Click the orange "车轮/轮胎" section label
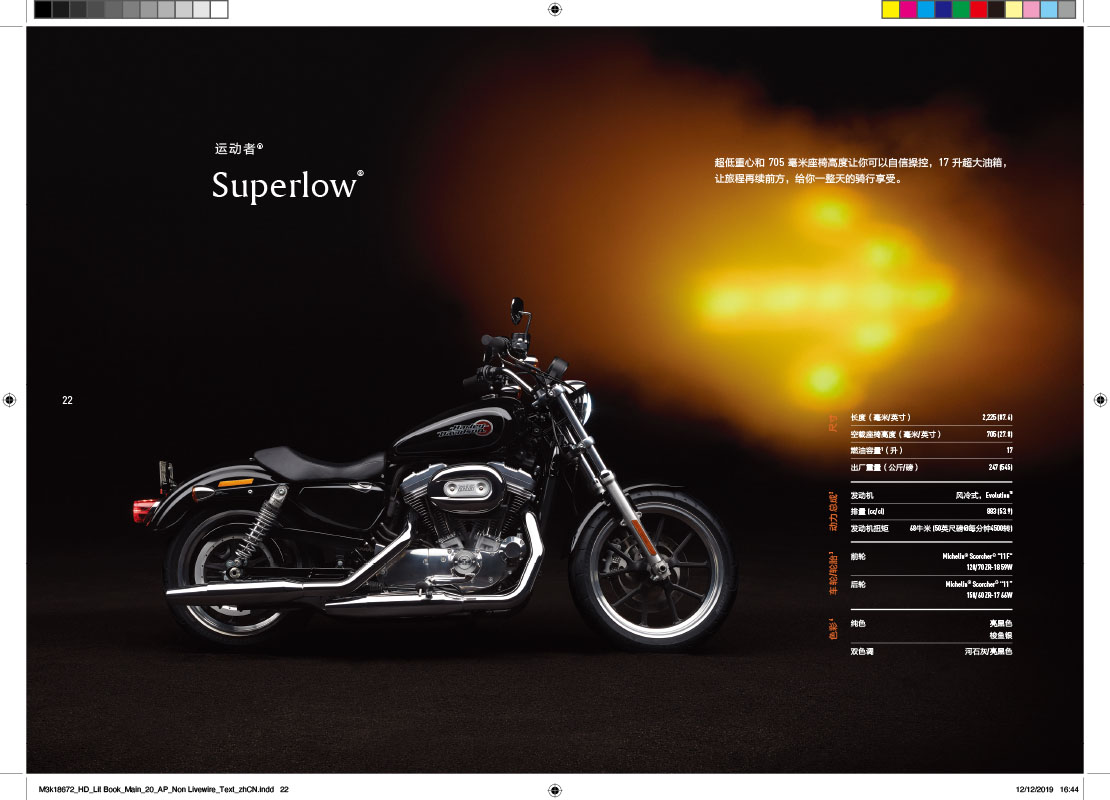The image size is (1110, 800). tap(833, 573)
